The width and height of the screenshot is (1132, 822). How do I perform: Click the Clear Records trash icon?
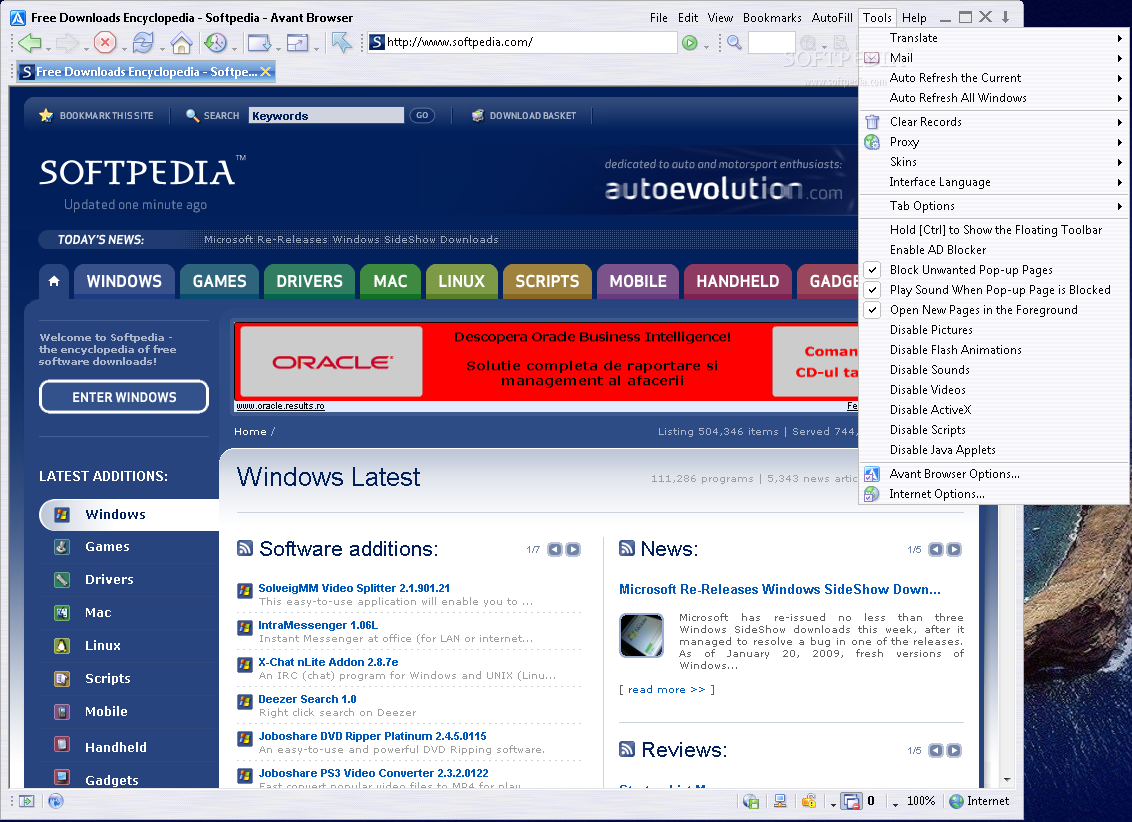pyautogui.click(x=872, y=122)
